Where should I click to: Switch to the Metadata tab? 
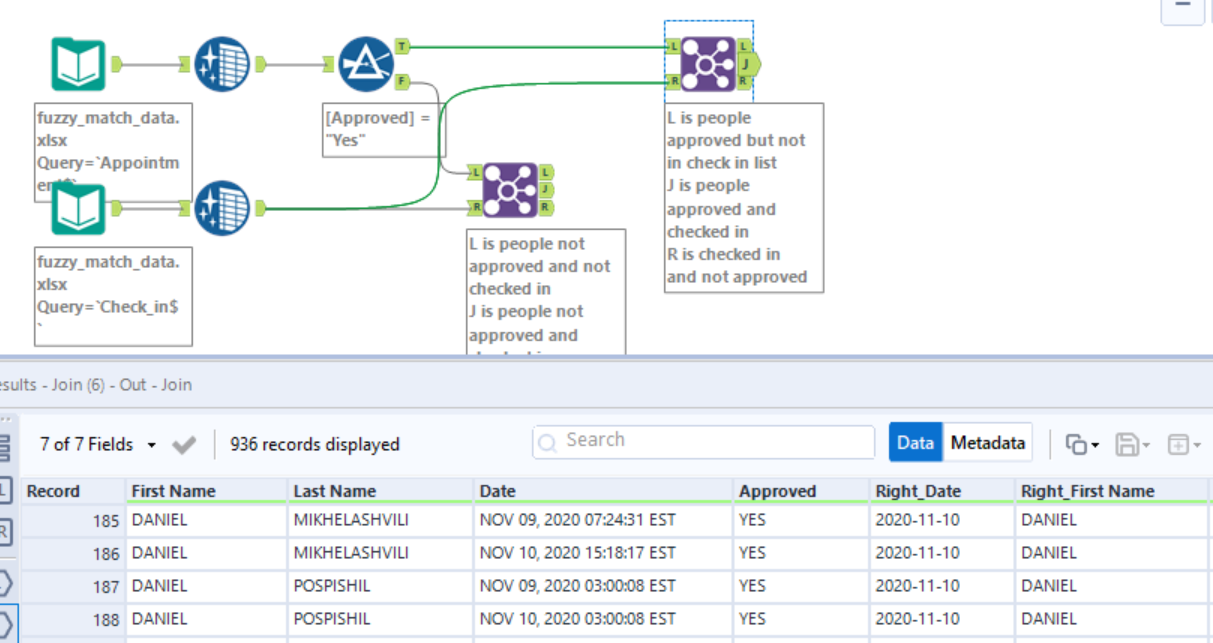[989, 441]
